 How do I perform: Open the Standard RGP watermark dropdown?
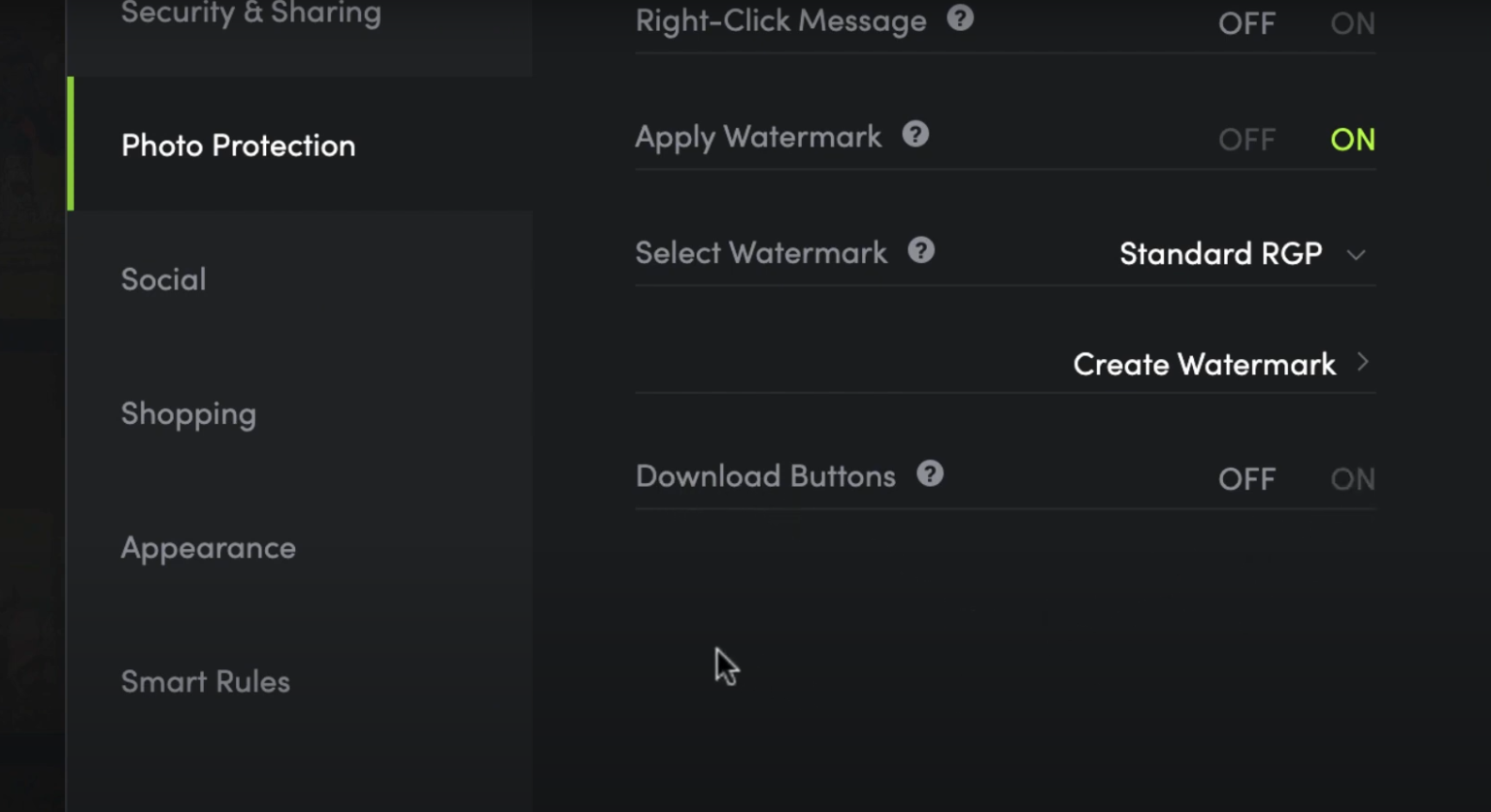(x=1219, y=254)
